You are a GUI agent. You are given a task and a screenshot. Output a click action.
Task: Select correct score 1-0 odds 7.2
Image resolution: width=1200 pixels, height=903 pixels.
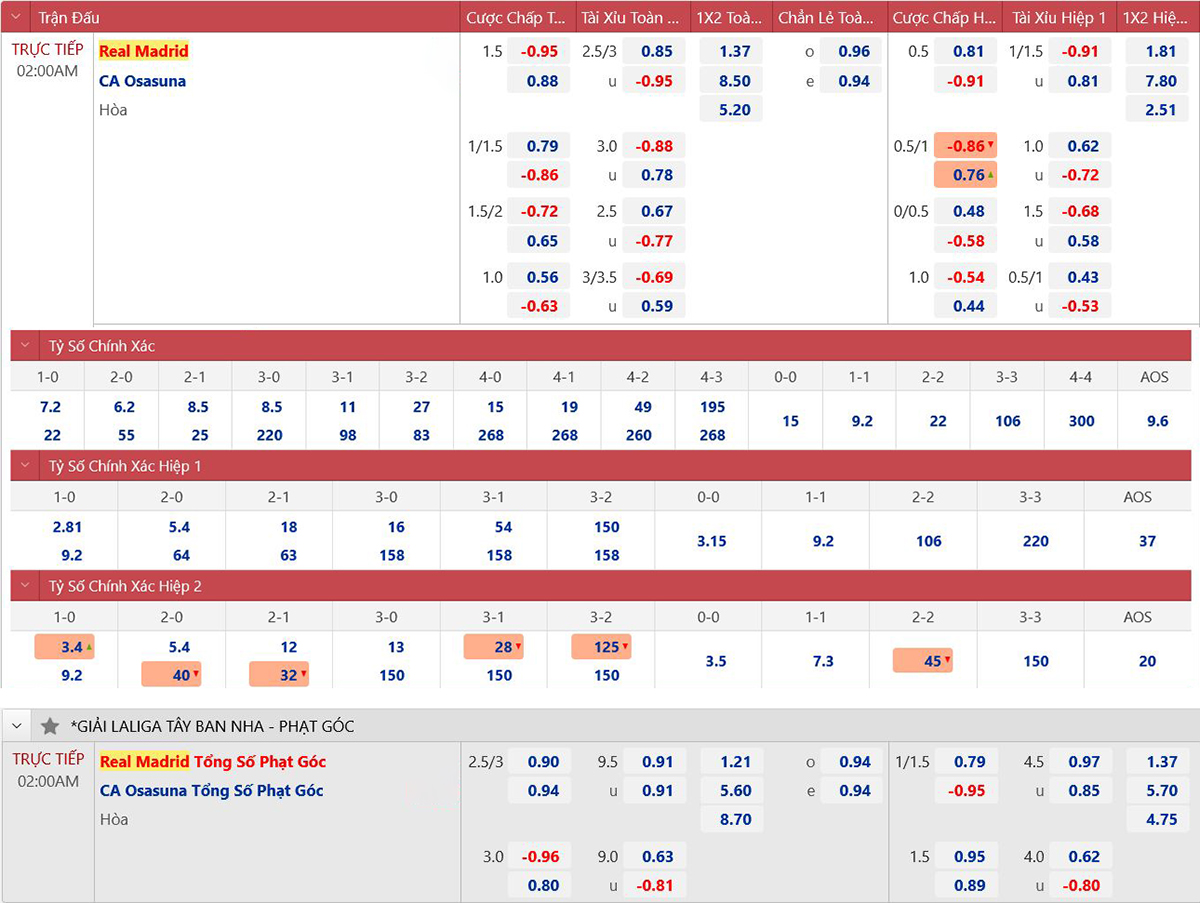click(49, 407)
